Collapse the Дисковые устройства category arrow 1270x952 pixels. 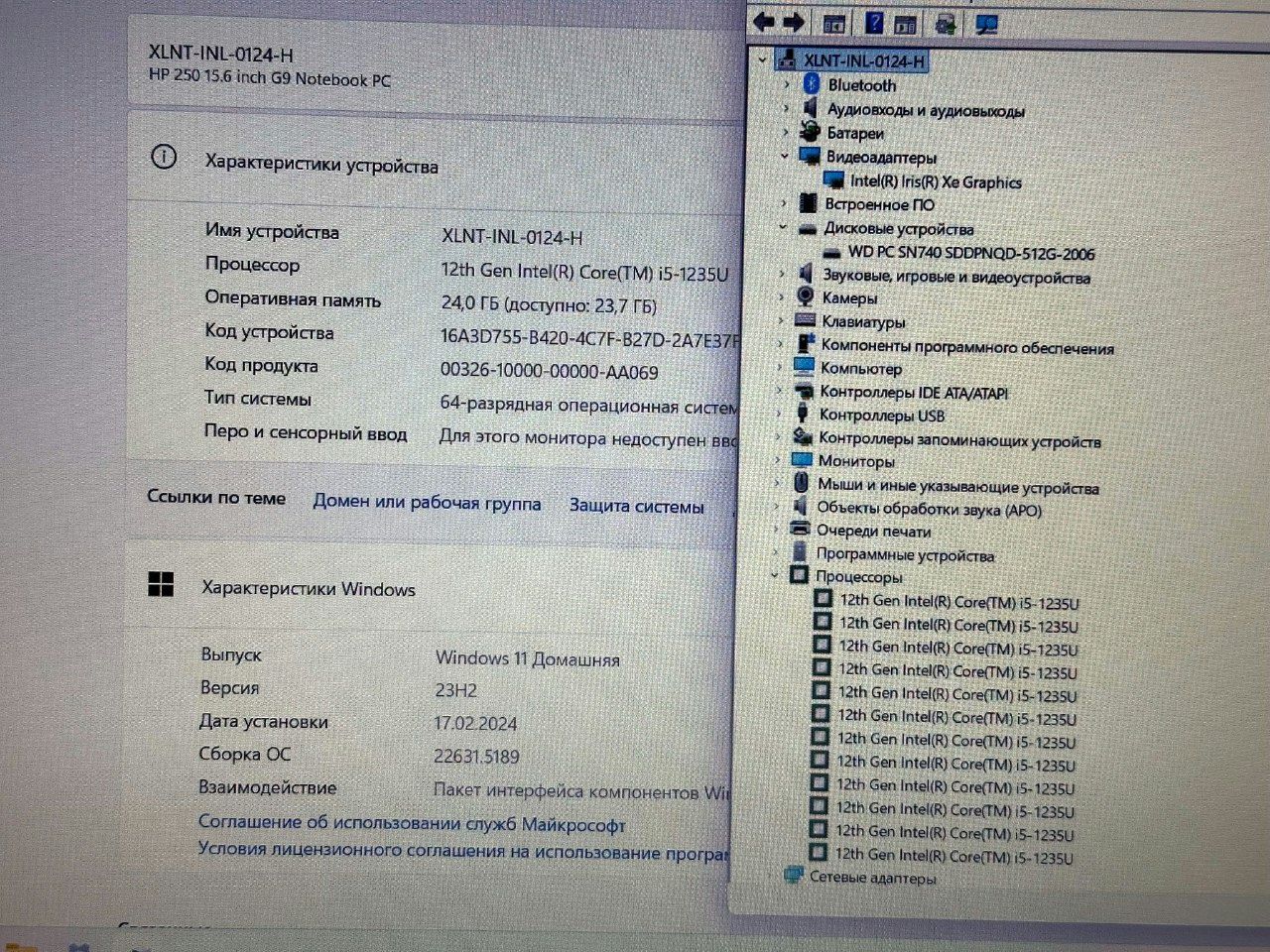point(783,227)
